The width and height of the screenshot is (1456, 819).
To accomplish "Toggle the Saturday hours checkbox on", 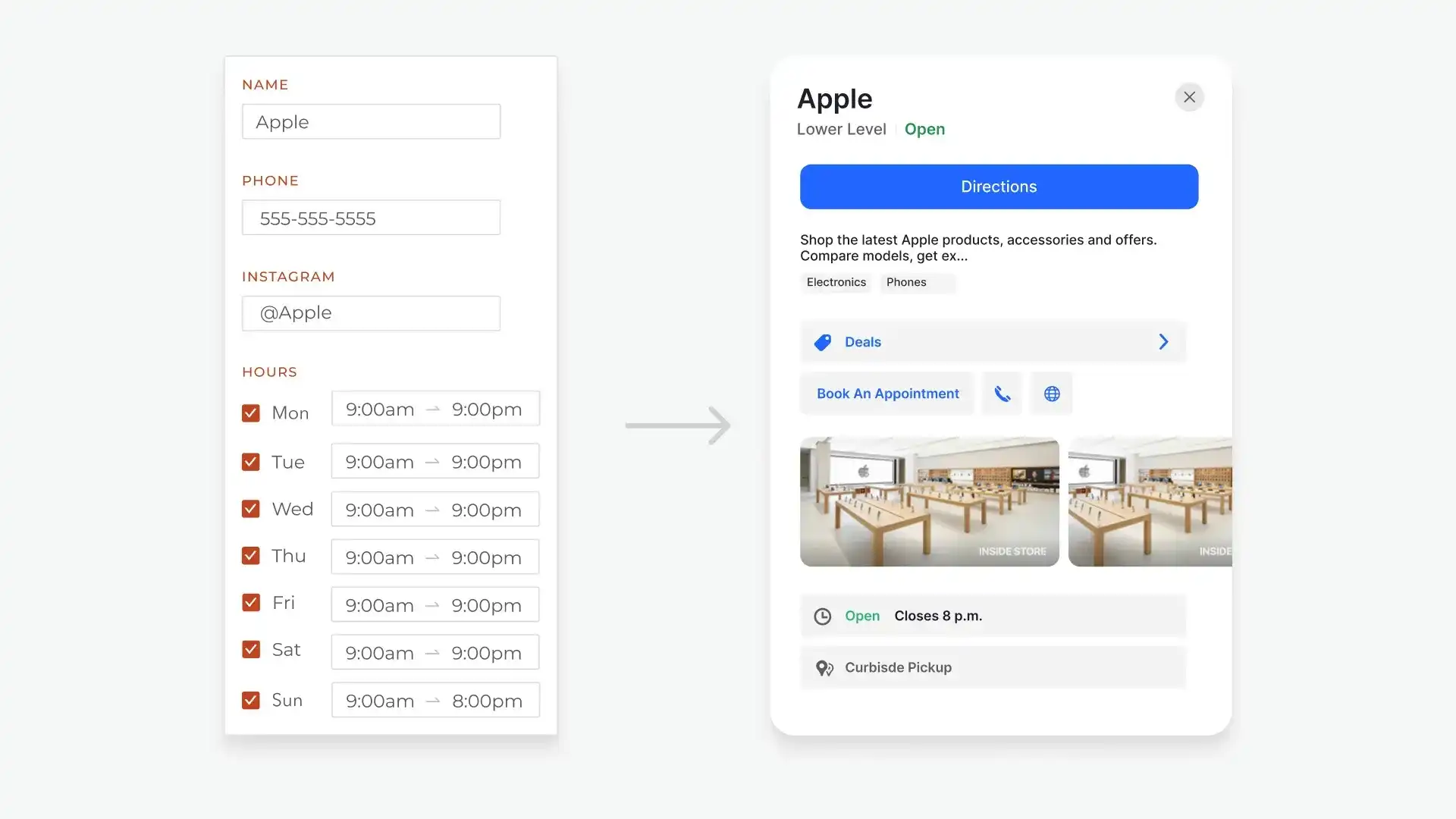I will (250, 650).
